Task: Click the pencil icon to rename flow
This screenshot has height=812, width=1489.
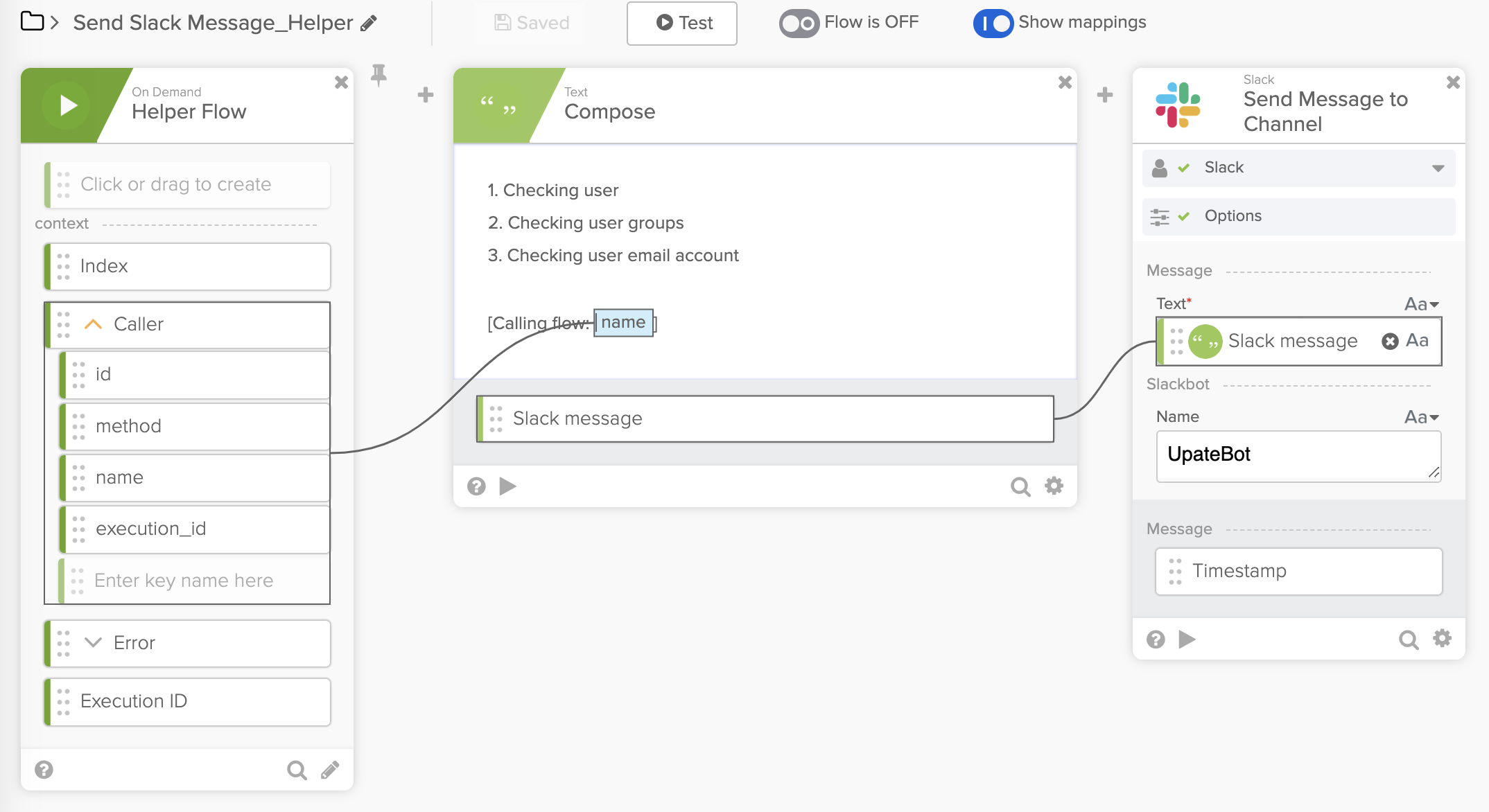Action: (x=369, y=23)
